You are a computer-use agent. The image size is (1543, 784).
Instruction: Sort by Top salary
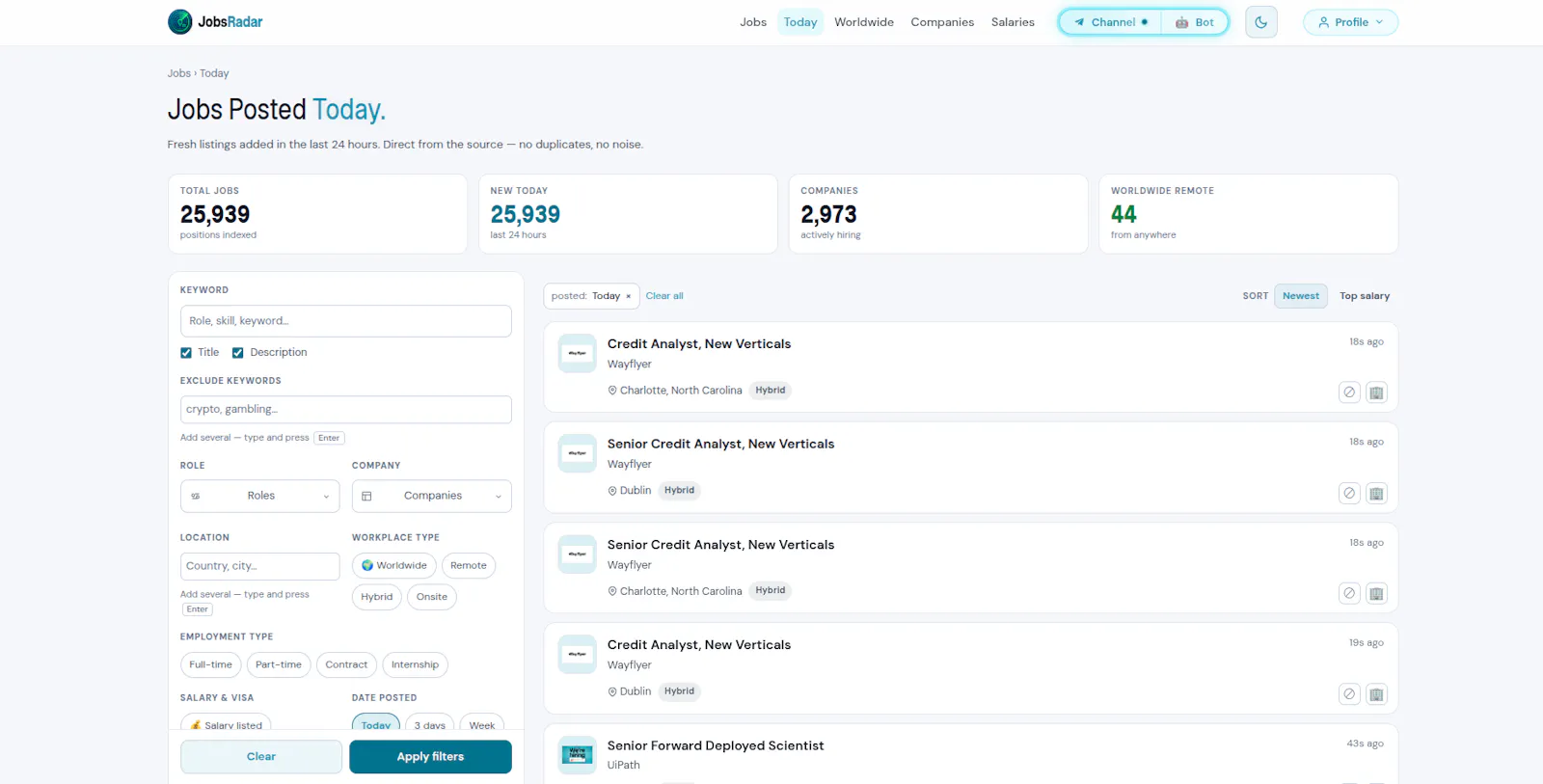tap(1364, 296)
